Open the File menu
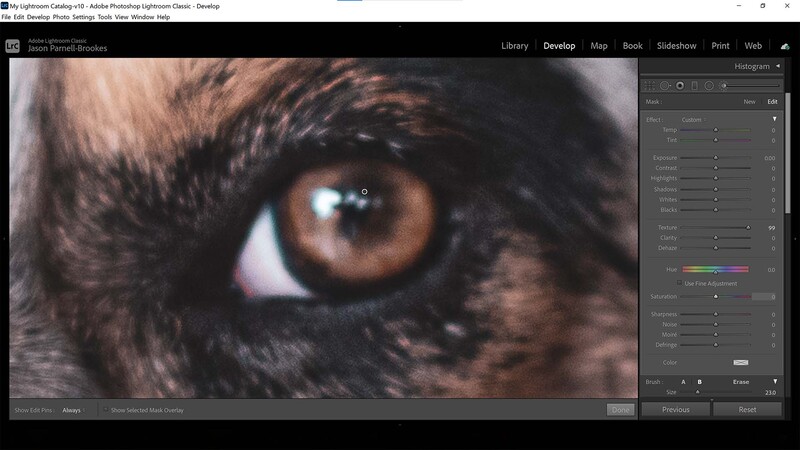The image size is (800, 450). pos(6,17)
